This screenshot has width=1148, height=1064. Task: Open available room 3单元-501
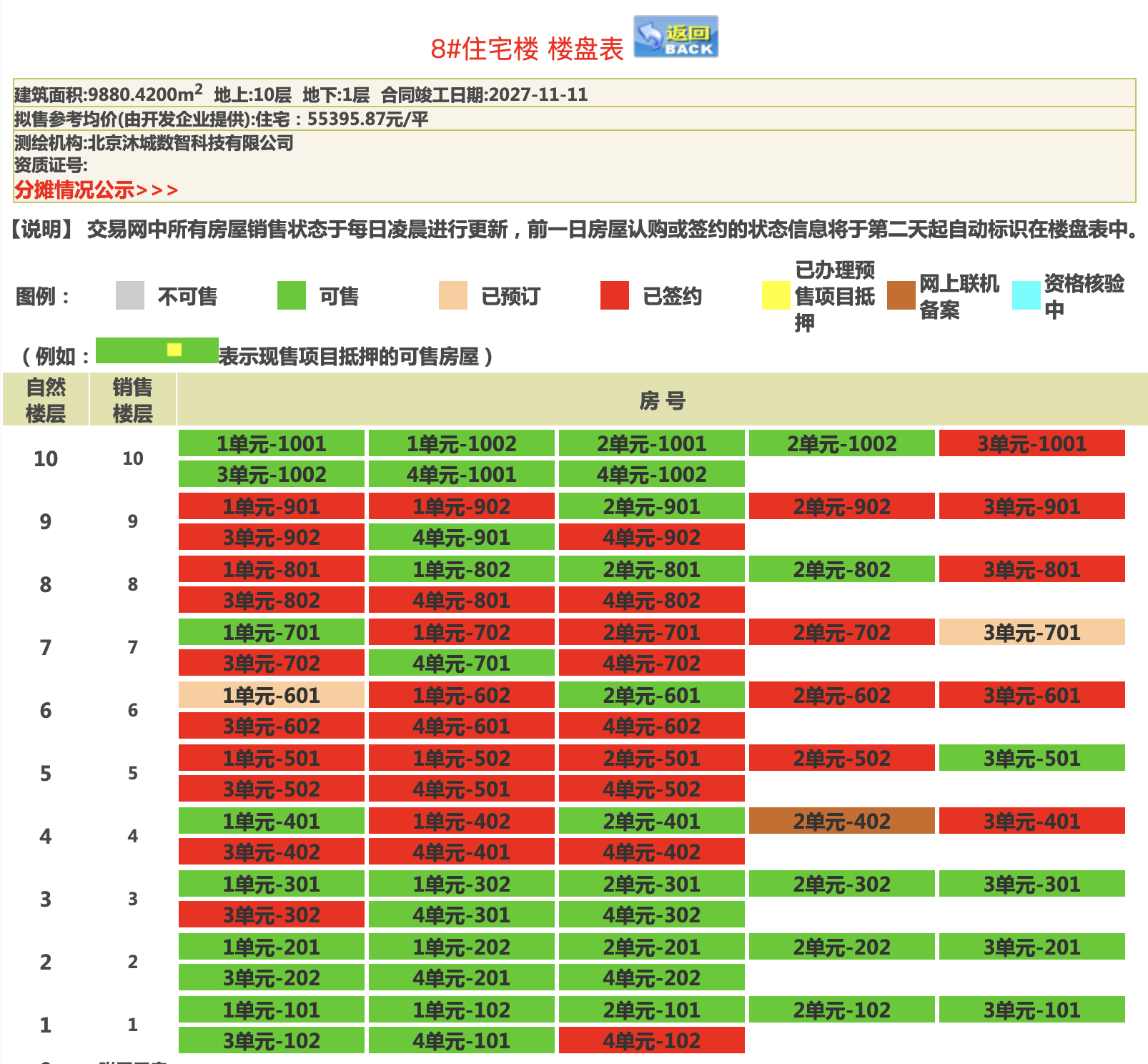pos(1031,758)
